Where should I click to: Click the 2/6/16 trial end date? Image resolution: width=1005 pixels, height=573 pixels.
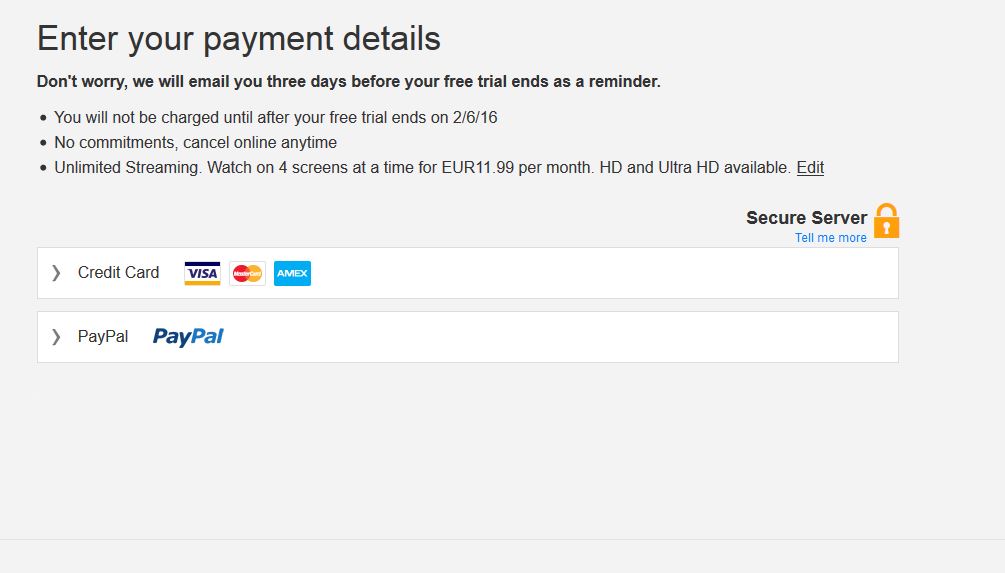[x=475, y=117]
